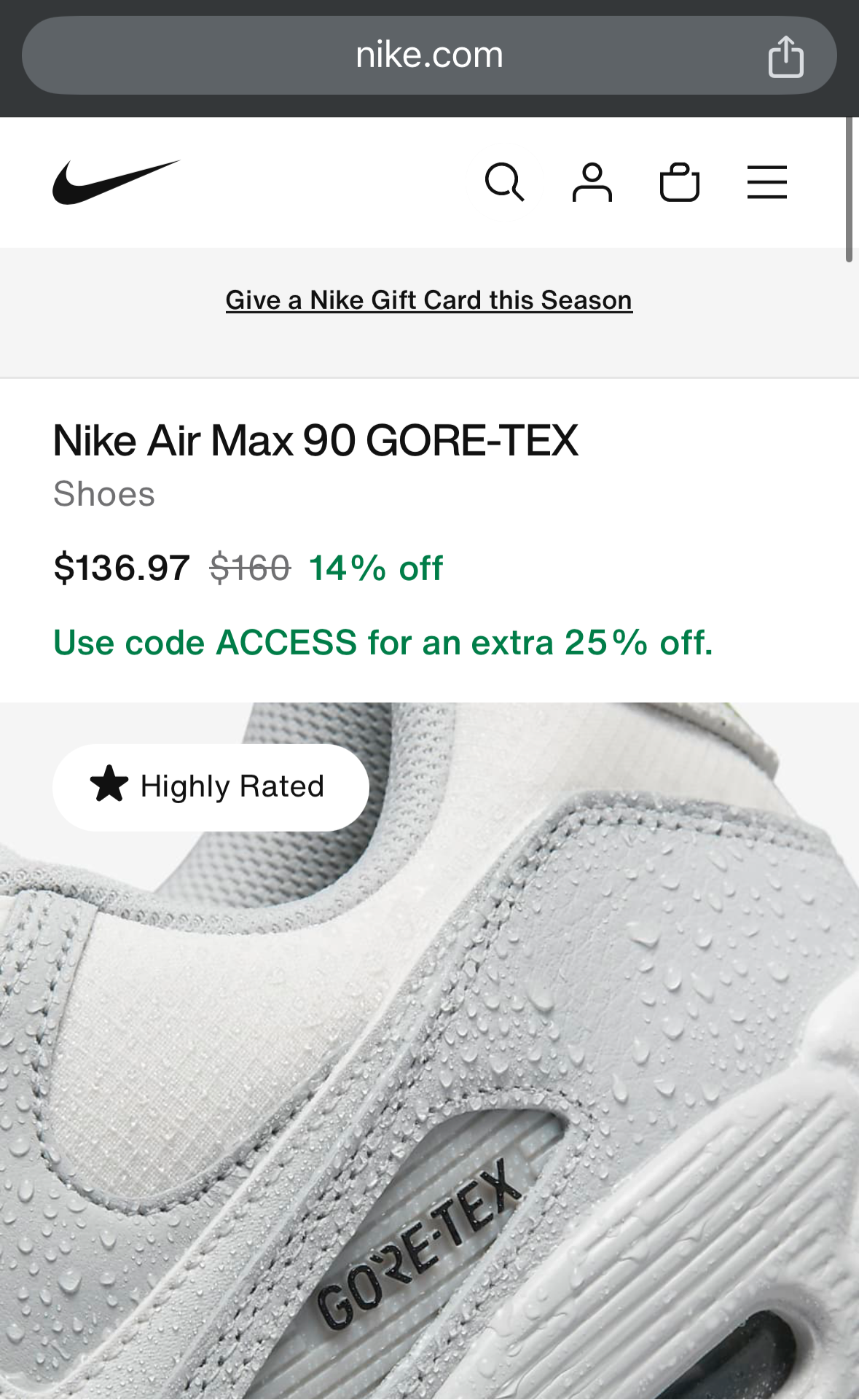This screenshot has height=1400, width=859.
Task: Open Give a Nike Gift Card this Season
Action: pos(428,300)
